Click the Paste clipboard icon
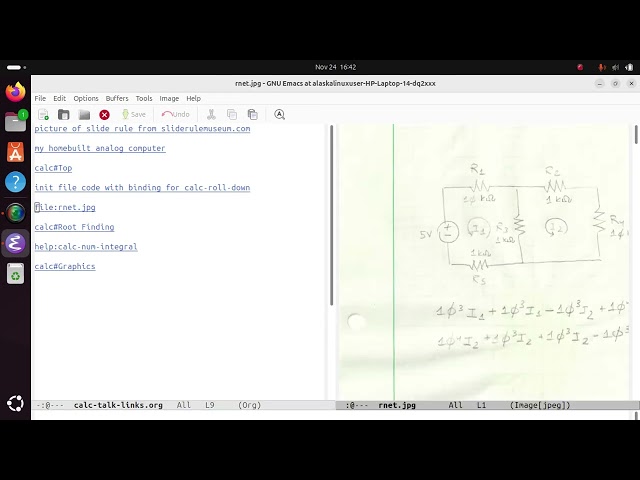The height and width of the screenshot is (480, 640). pyautogui.click(x=253, y=115)
